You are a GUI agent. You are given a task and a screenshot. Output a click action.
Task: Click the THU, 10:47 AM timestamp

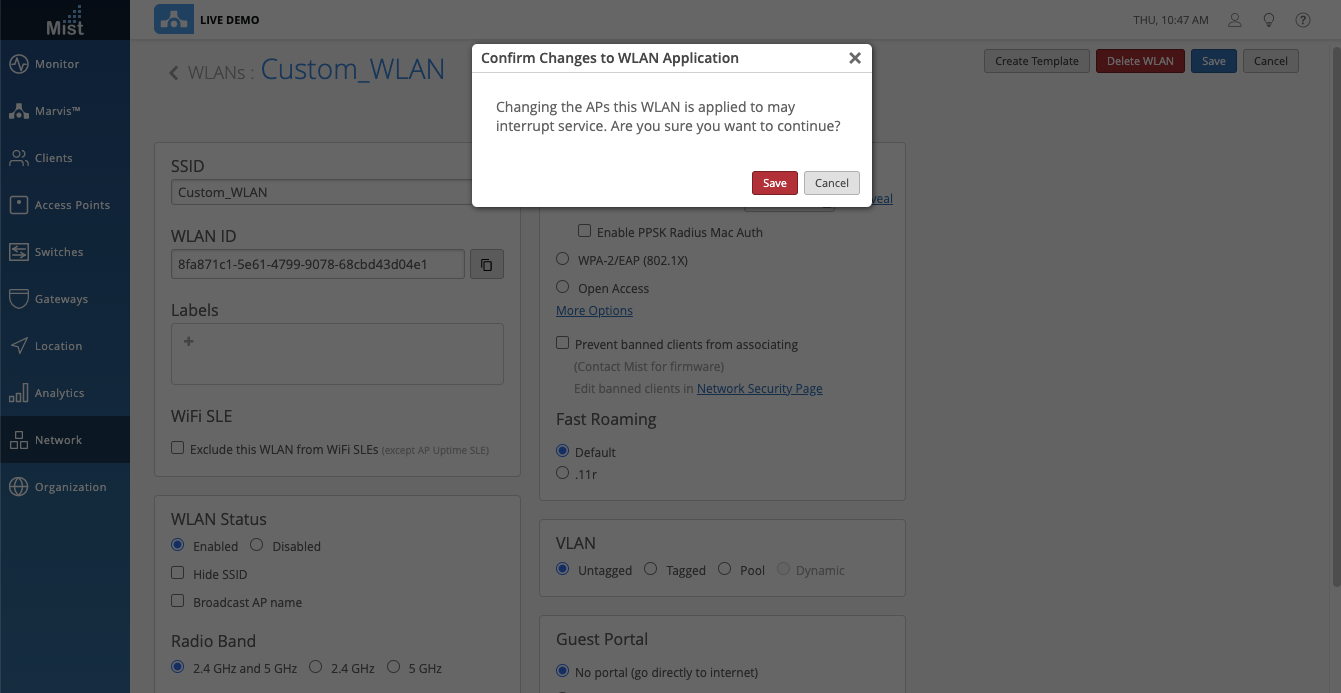click(1171, 20)
